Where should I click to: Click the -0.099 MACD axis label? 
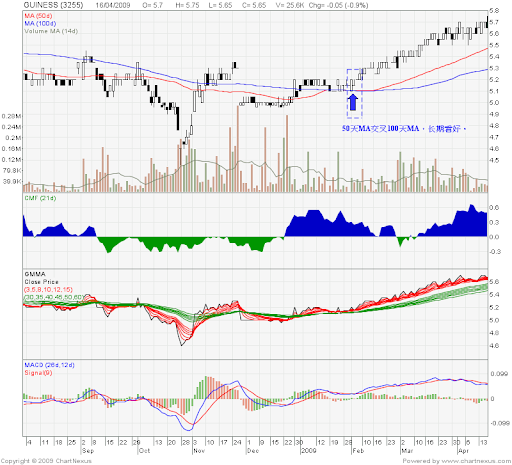click(499, 423)
